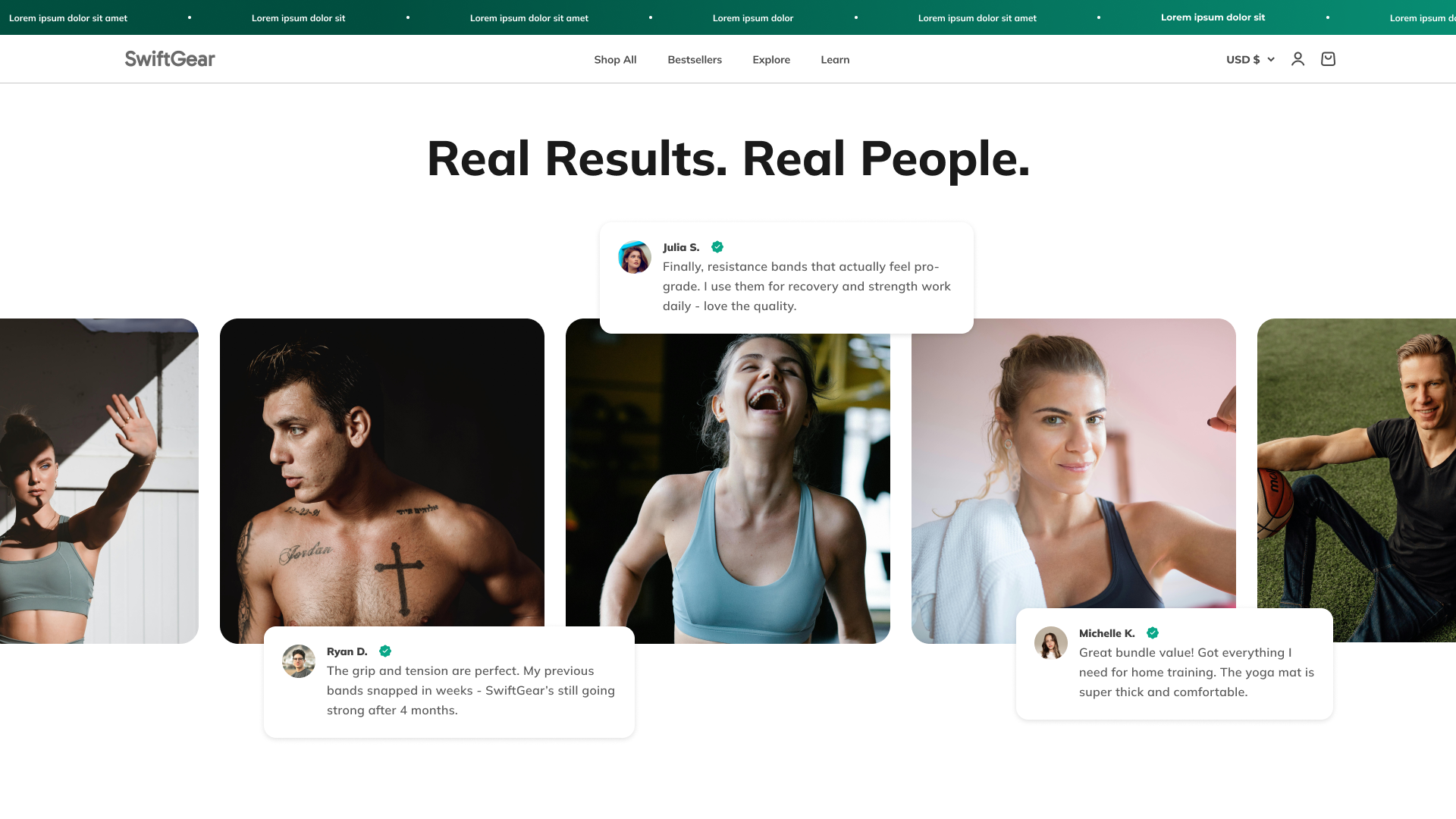The height and width of the screenshot is (819, 1456).
Task: Click Julia S. profile avatar
Action: 635,257
